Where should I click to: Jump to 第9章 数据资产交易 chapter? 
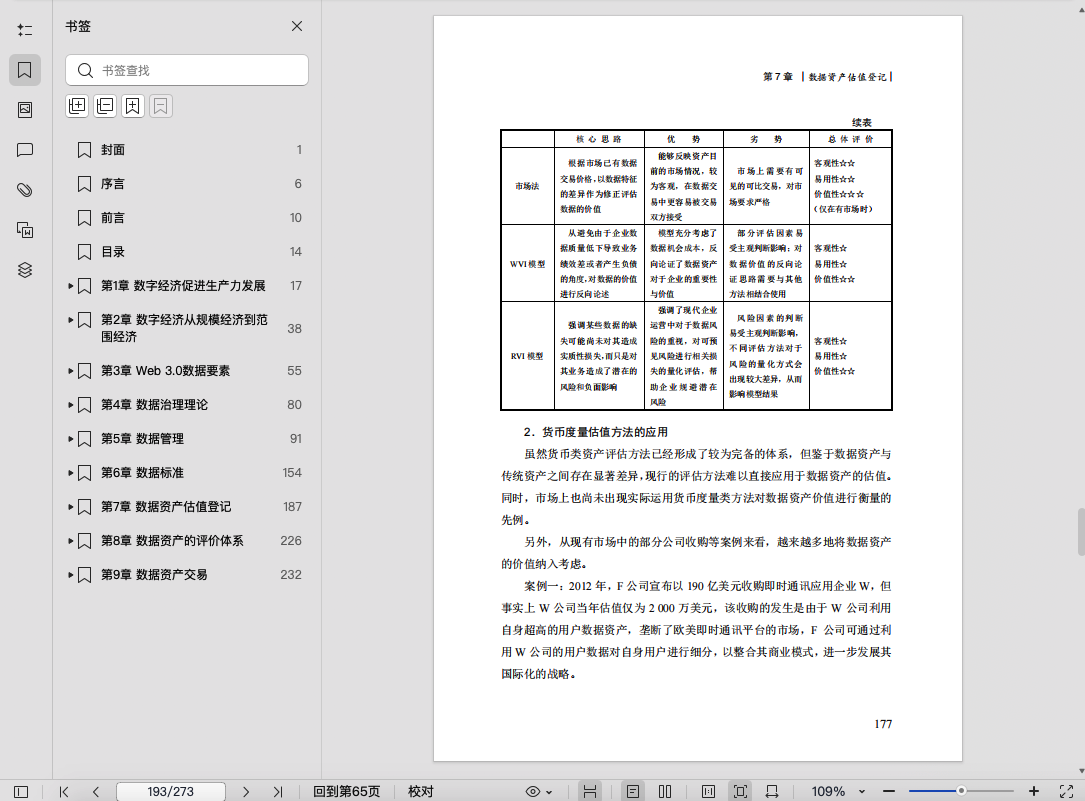point(154,574)
